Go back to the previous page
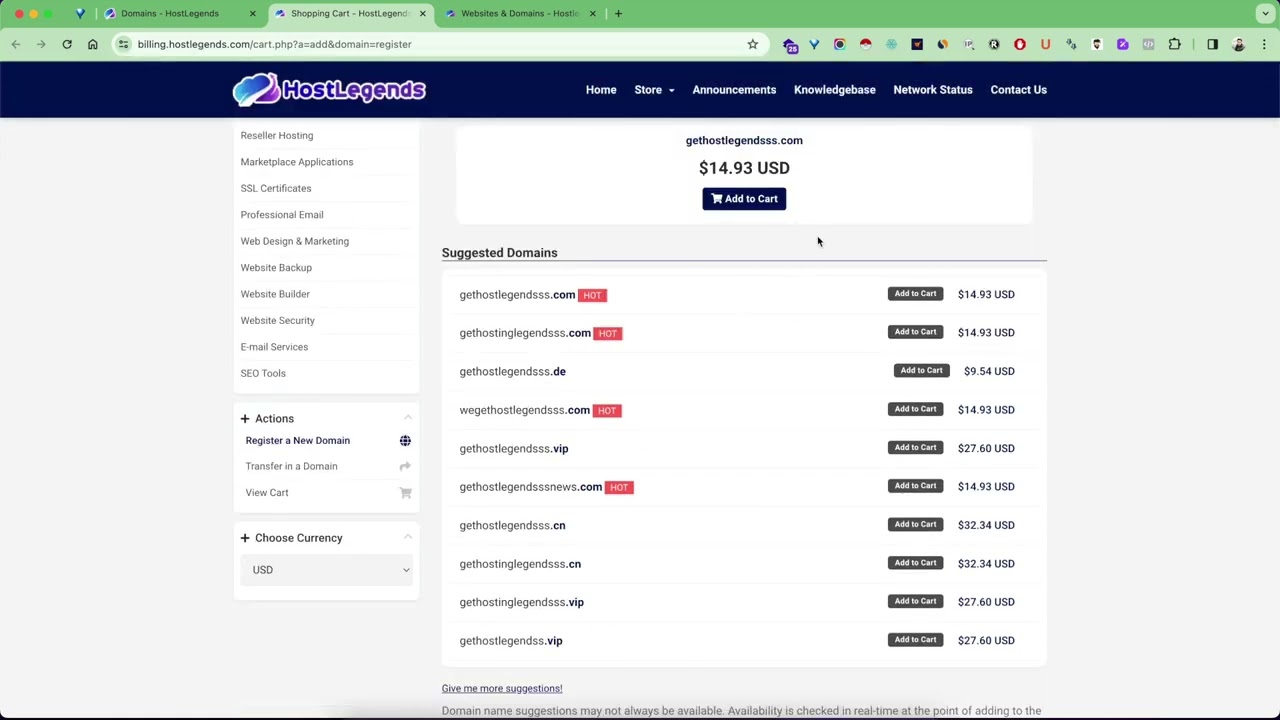 tap(16, 44)
